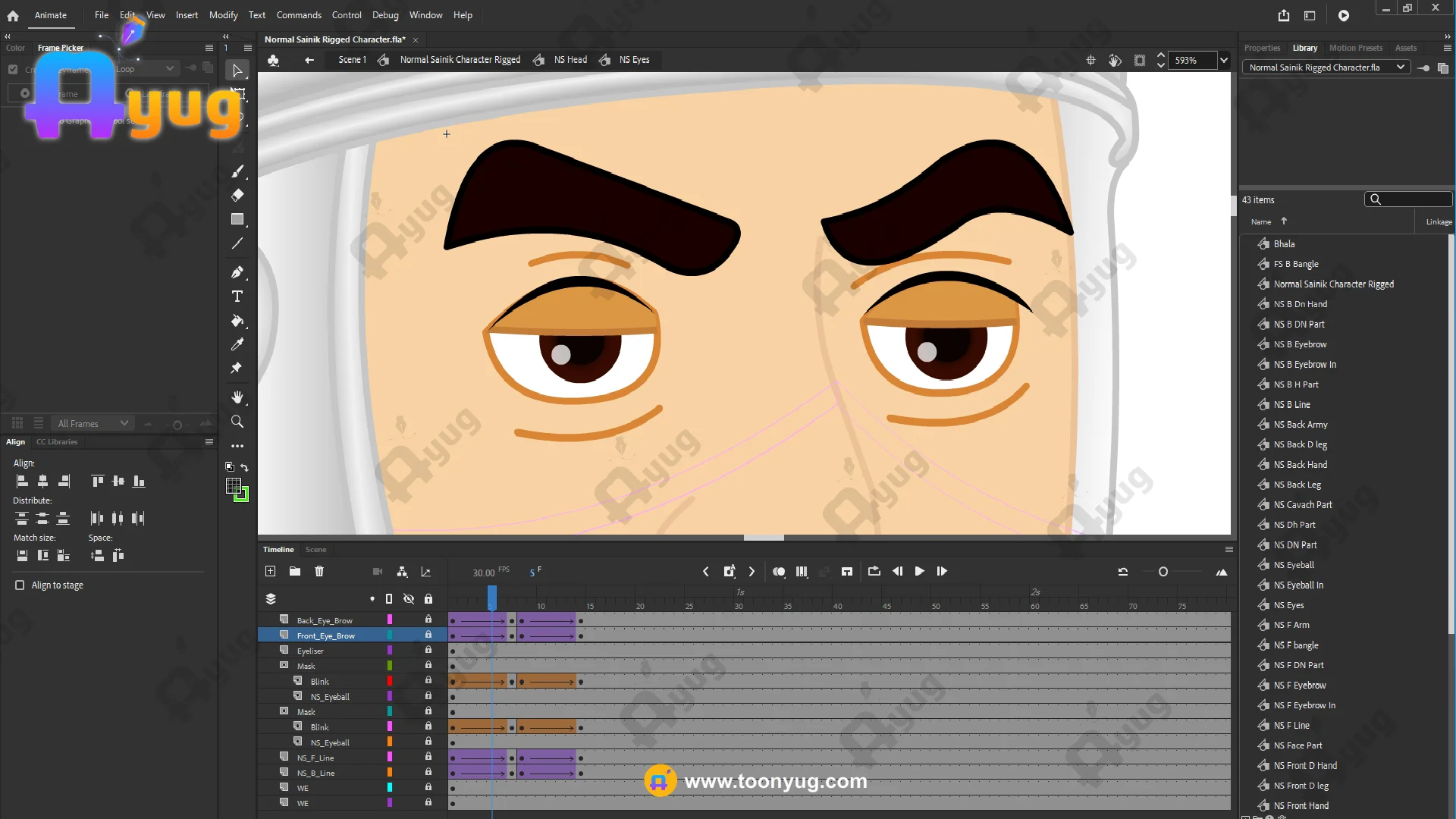Switch to the Properties tab
The image size is (1456, 819).
pyautogui.click(x=1262, y=48)
